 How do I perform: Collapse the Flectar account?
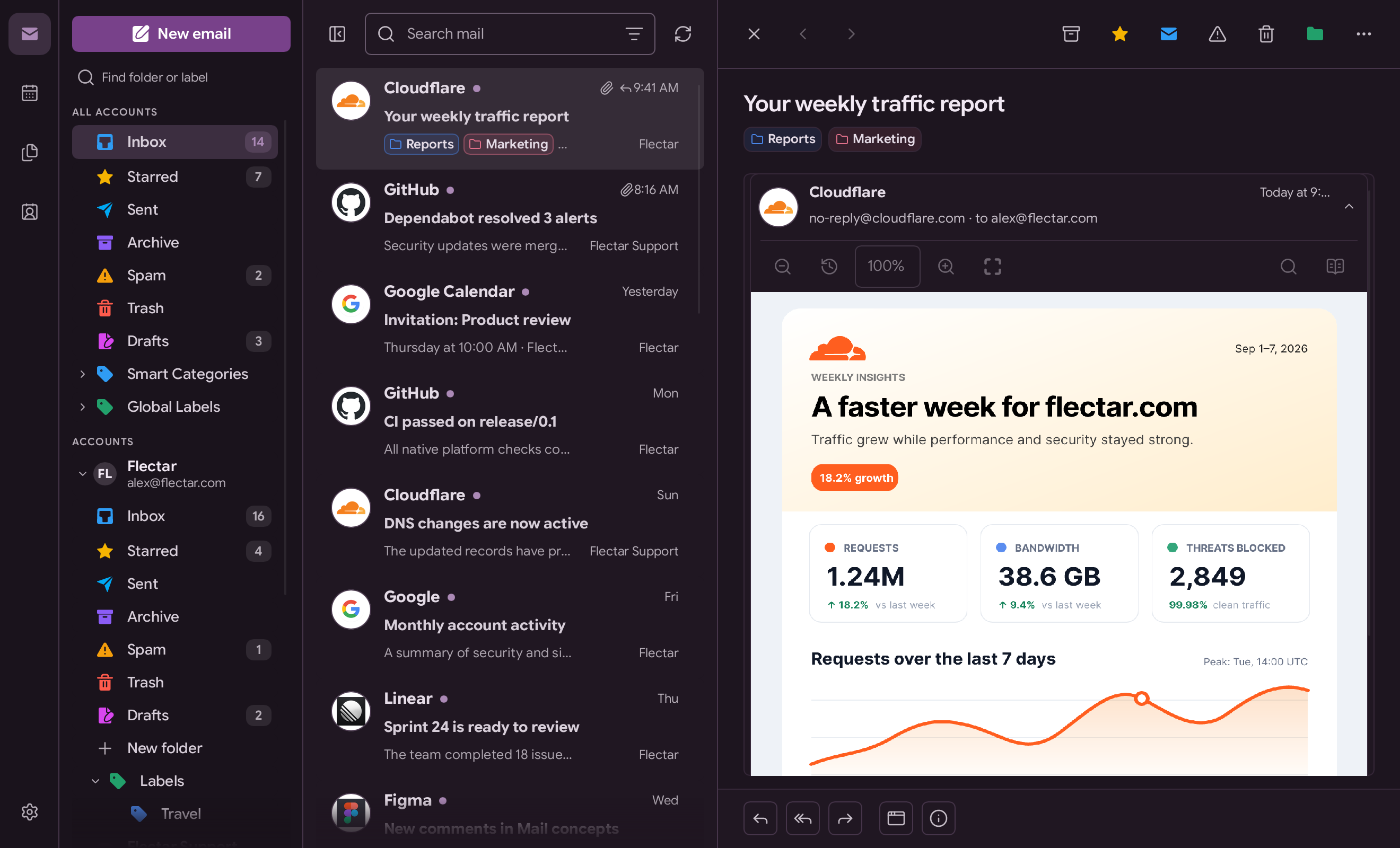coord(82,474)
